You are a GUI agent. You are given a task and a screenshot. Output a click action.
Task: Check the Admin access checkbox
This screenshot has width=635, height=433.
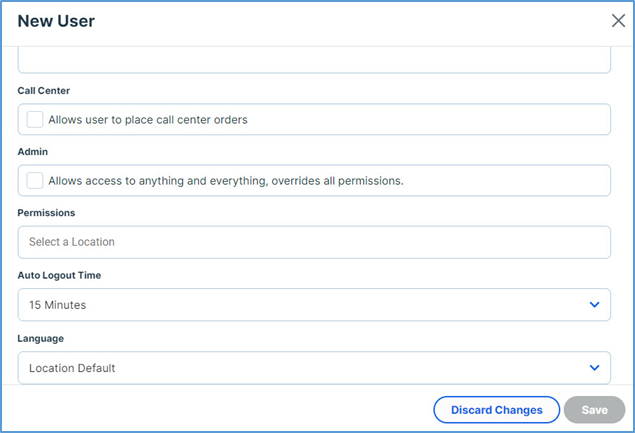coord(35,180)
